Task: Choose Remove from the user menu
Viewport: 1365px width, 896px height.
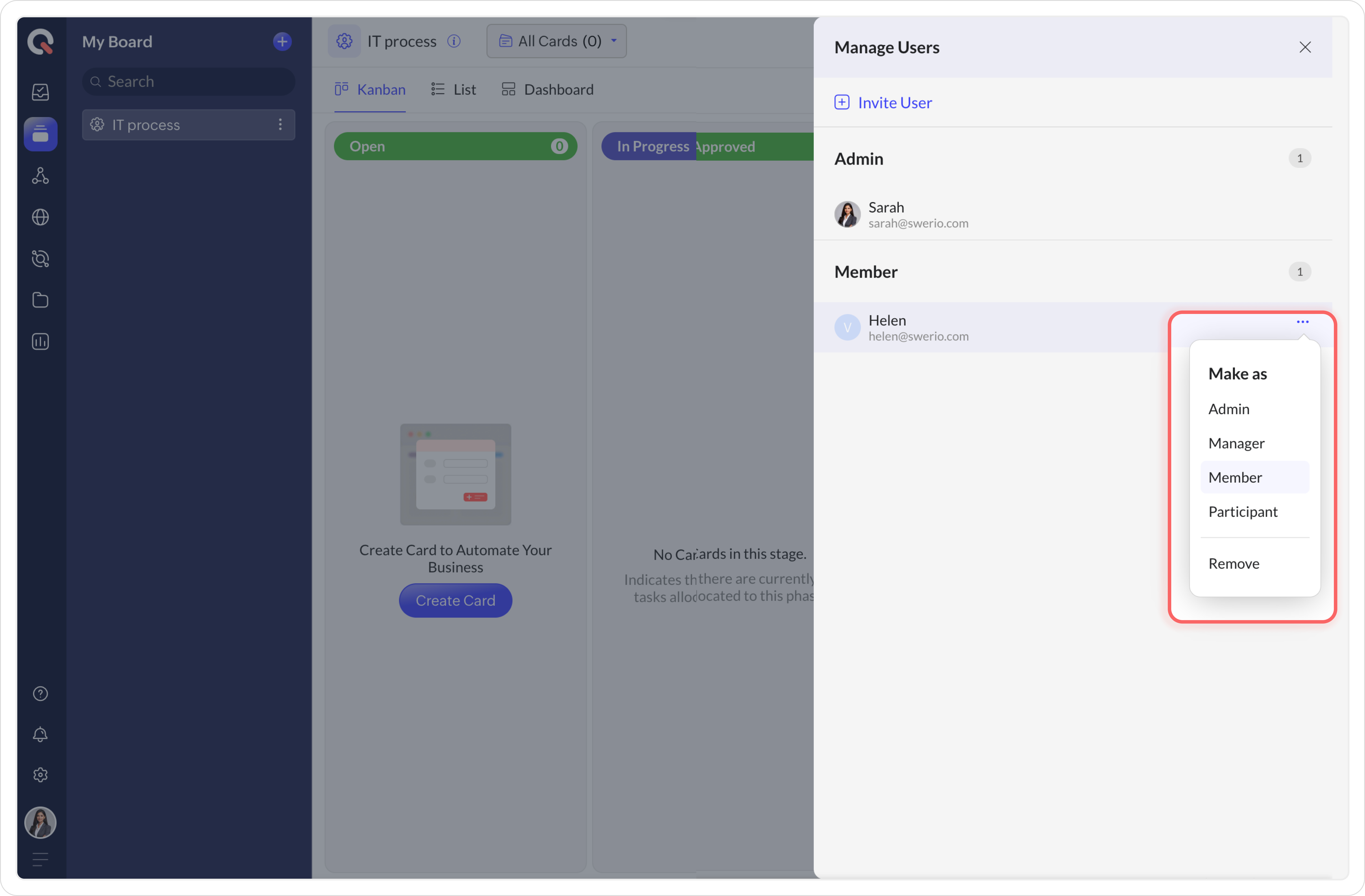Action: click(x=1234, y=564)
